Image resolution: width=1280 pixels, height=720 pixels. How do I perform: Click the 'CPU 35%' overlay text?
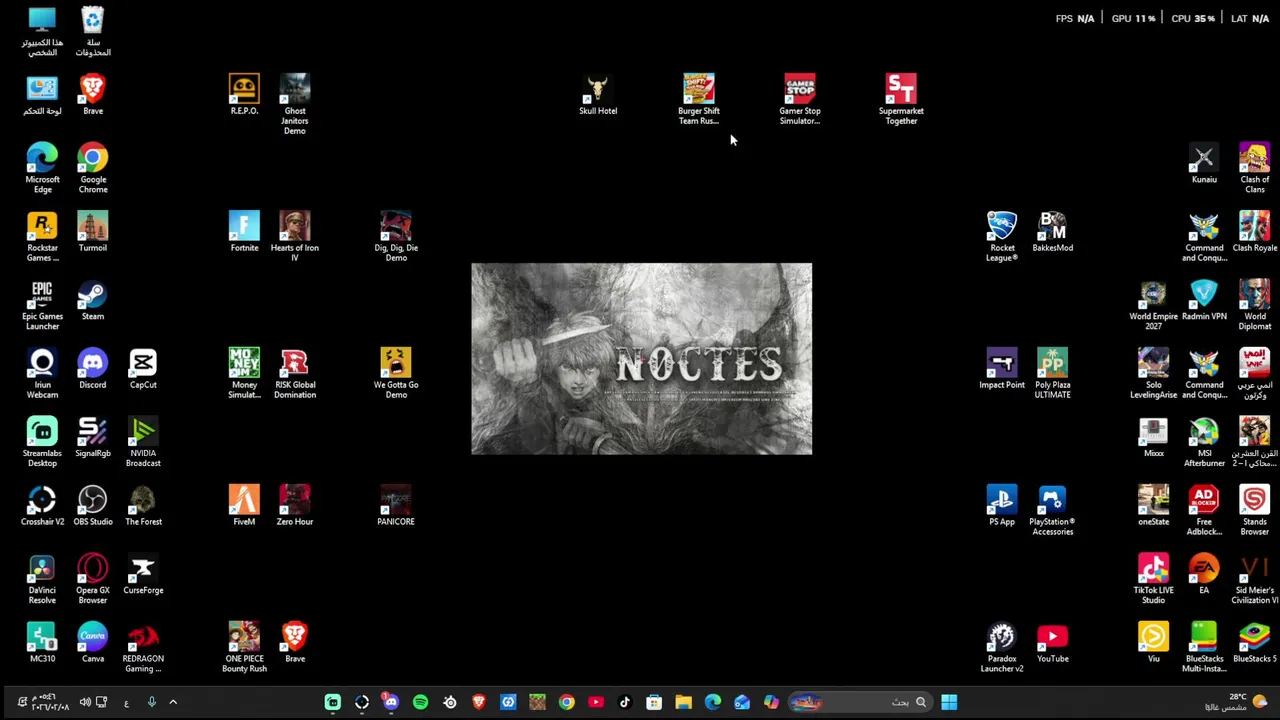pos(1192,18)
